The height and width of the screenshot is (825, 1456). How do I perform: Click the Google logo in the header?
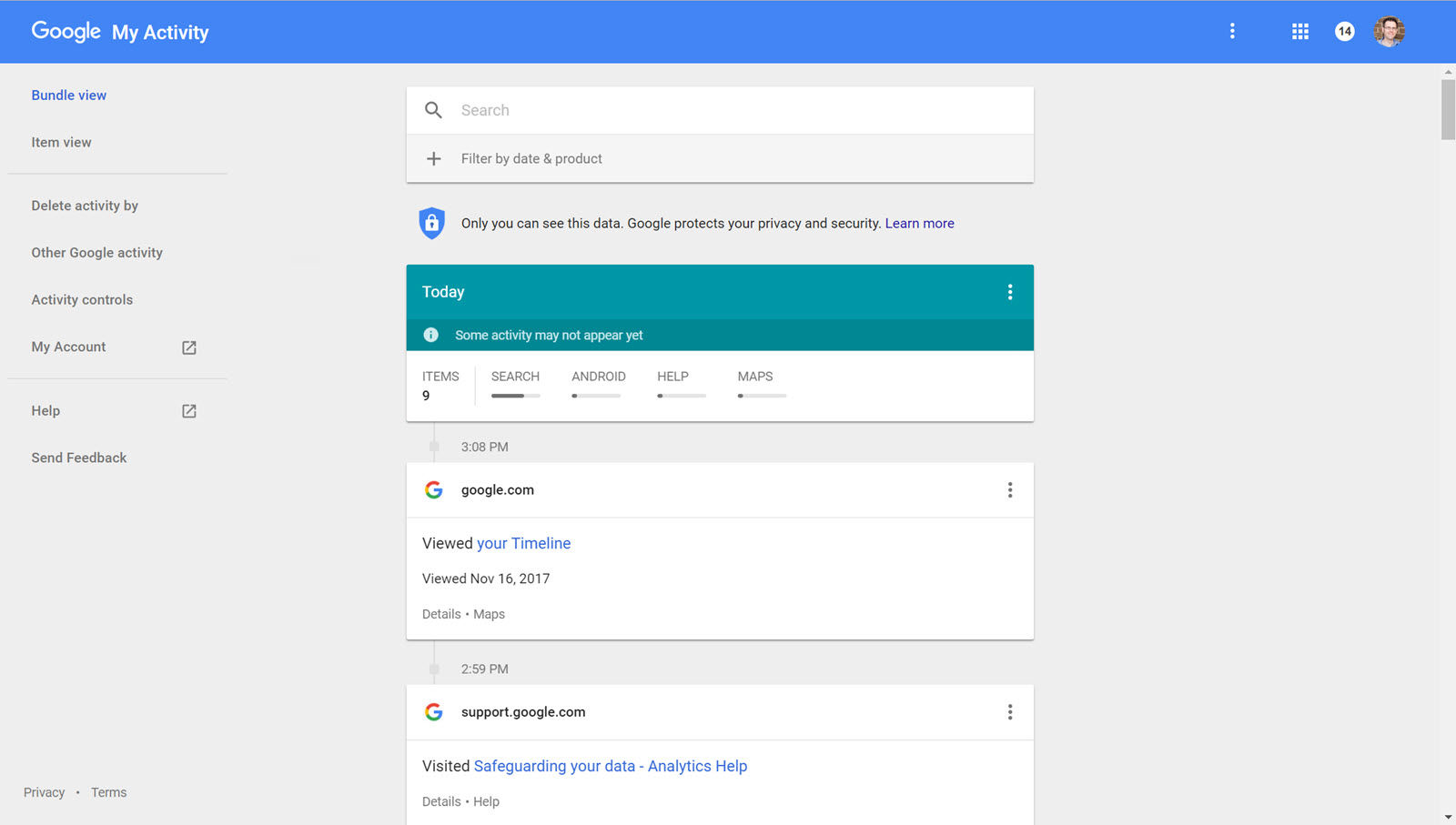(66, 31)
